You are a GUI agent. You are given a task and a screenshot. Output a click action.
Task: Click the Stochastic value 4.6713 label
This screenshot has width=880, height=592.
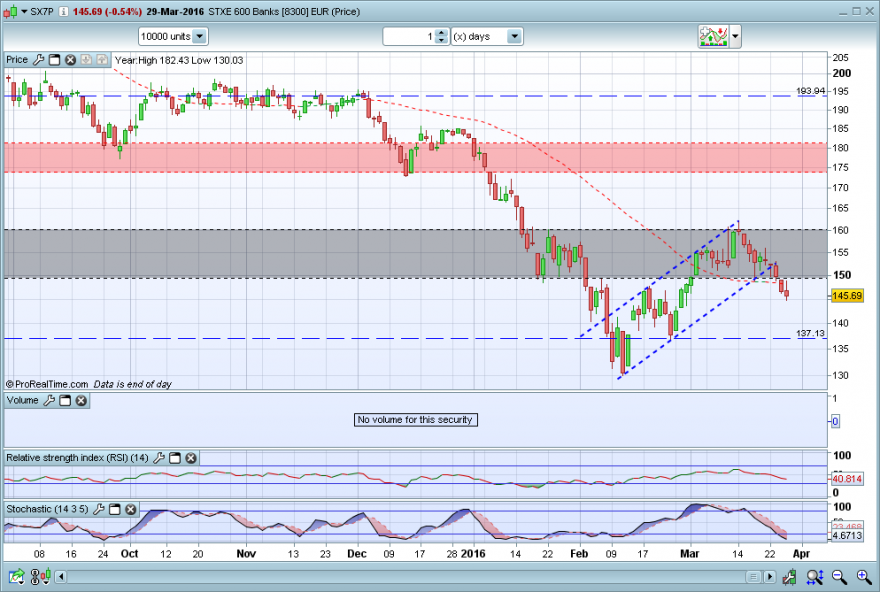click(x=847, y=535)
